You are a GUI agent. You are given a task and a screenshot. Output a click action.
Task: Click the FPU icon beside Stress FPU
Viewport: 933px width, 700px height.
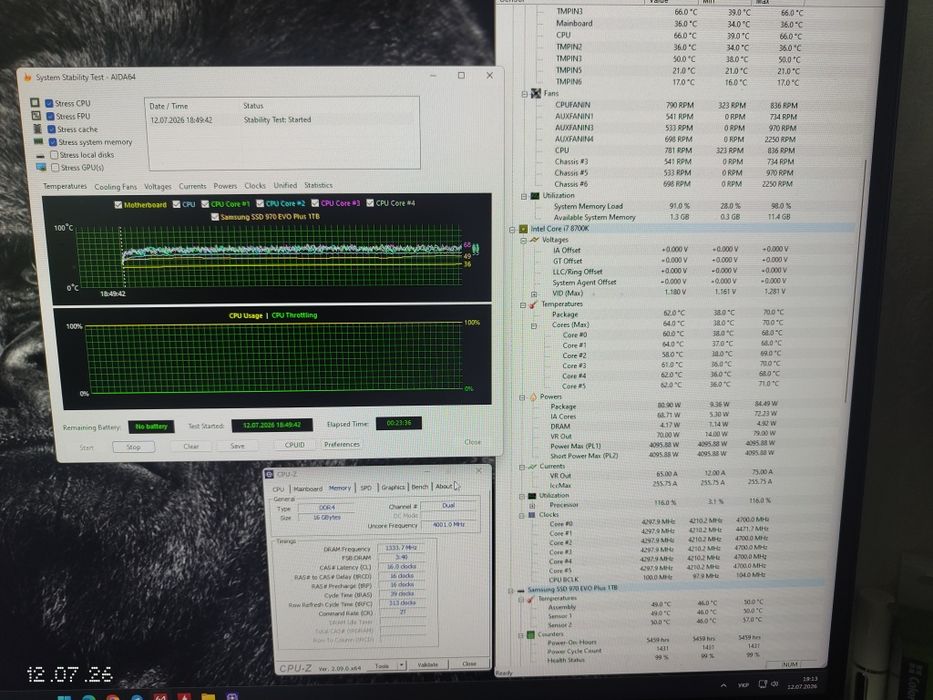click(x=36, y=115)
